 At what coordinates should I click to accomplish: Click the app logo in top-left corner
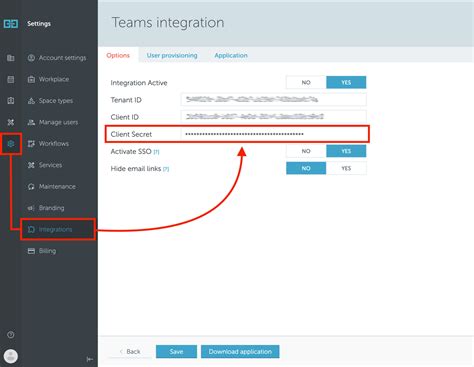click(11, 24)
